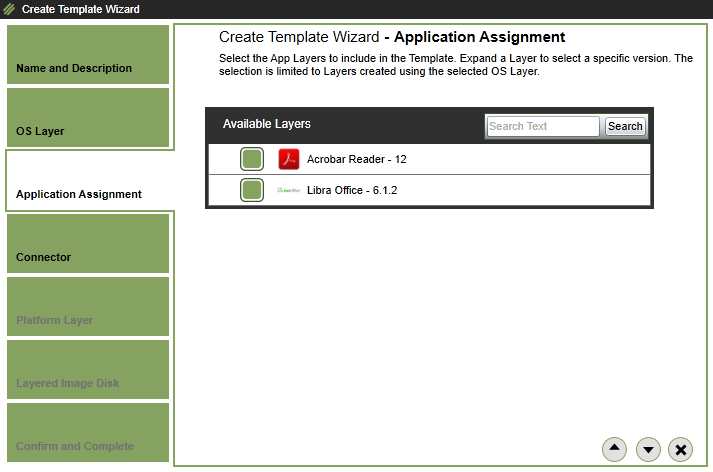Image resolution: width=713 pixels, height=472 pixels.
Task: Advance to next step with down arrow
Action: point(648,449)
